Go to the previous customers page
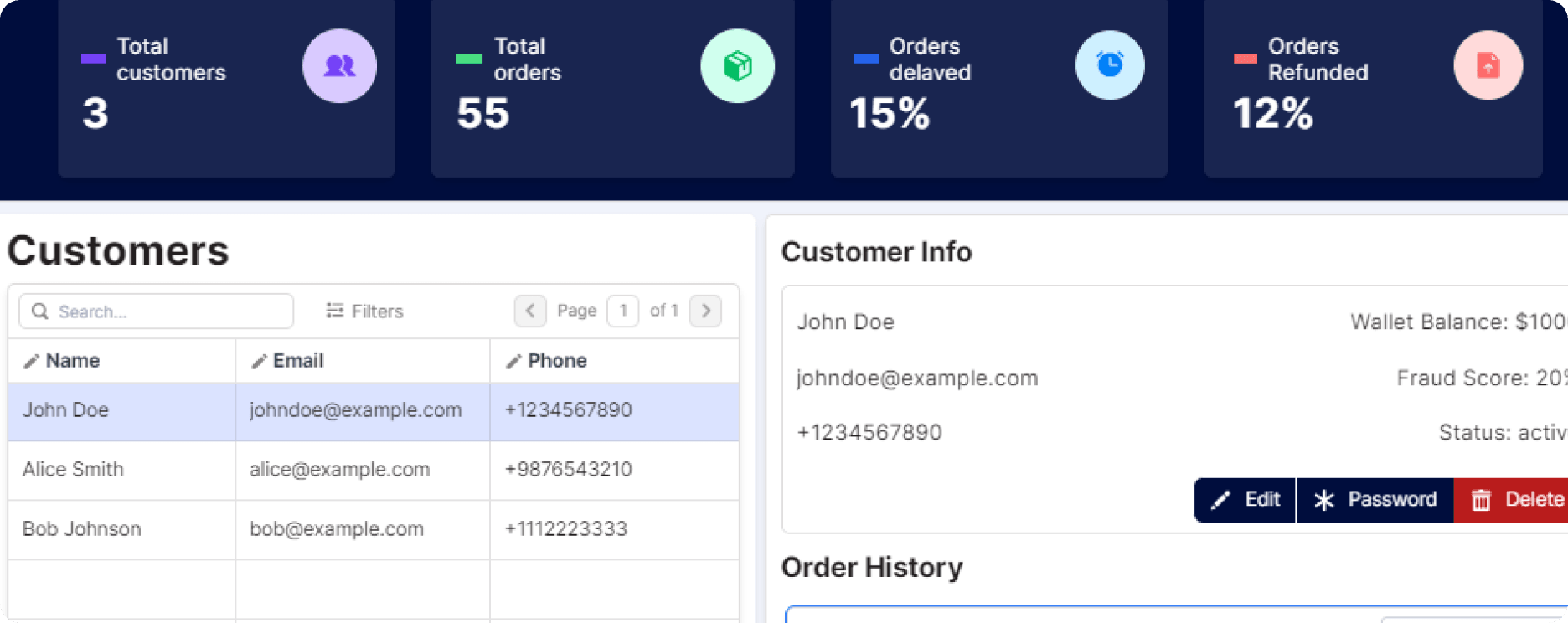 point(530,311)
